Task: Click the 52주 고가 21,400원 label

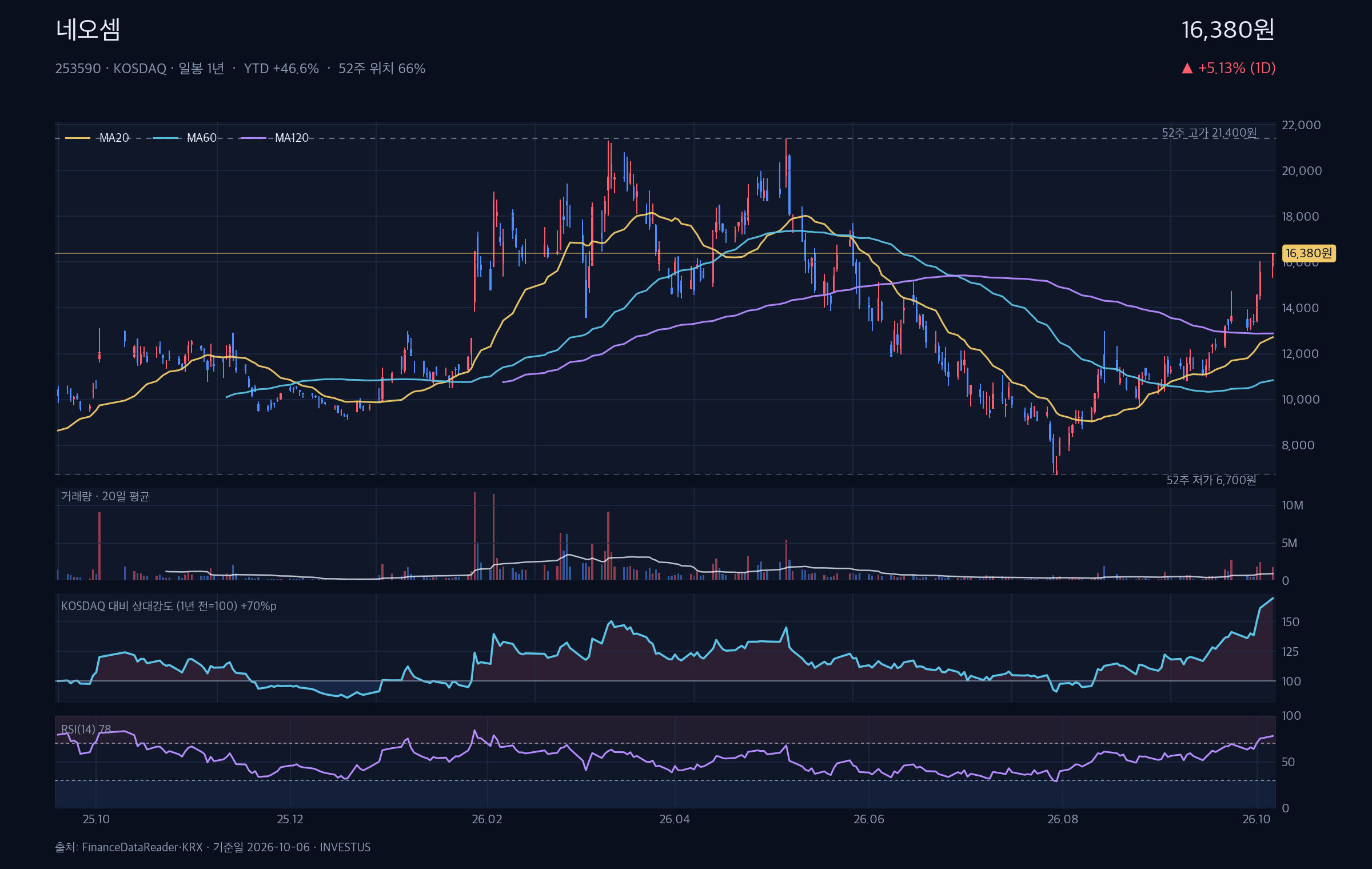Action: pyautogui.click(x=1209, y=133)
